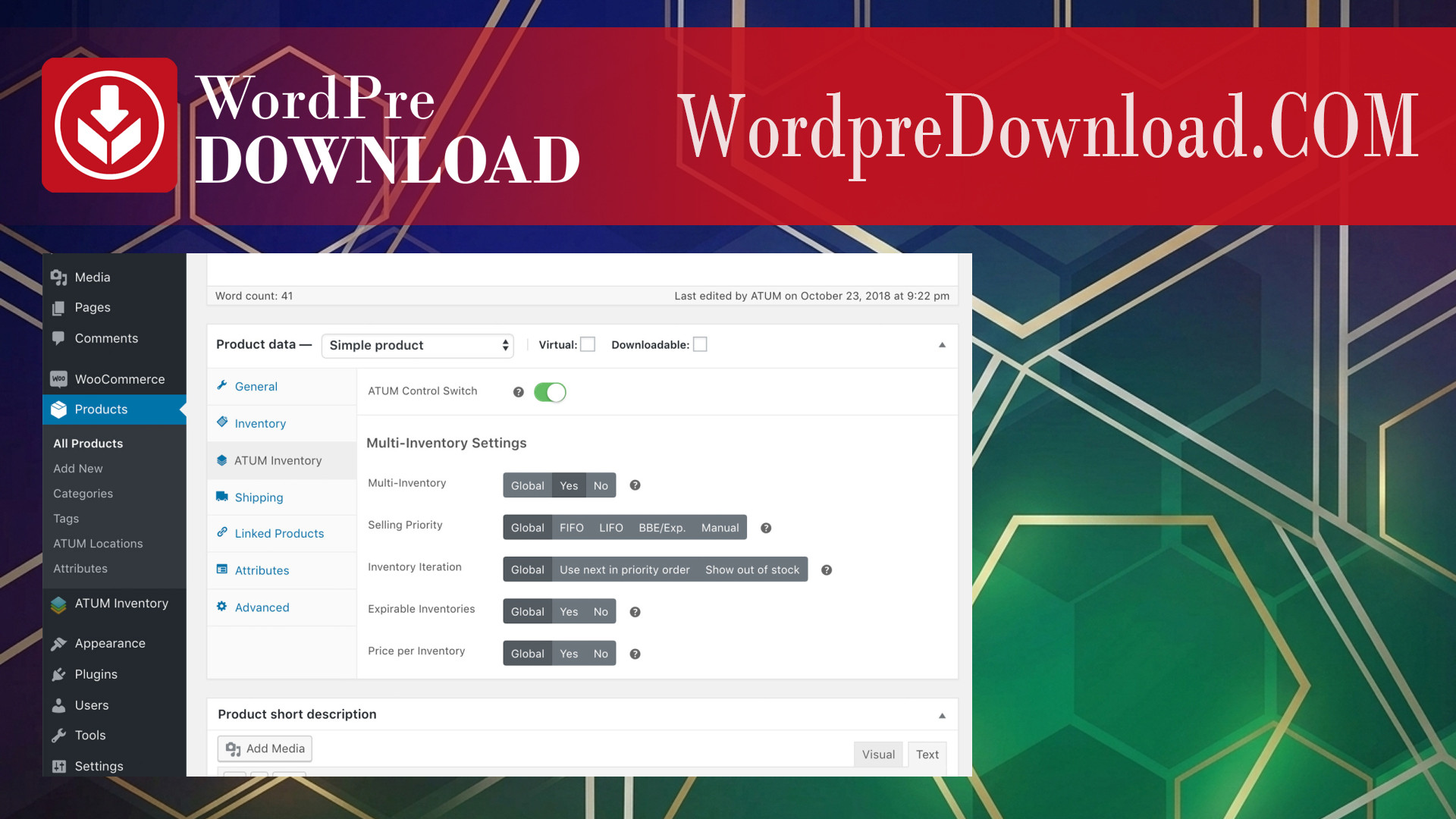Click the Plugins plug icon
The image size is (1456, 819).
[58, 674]
